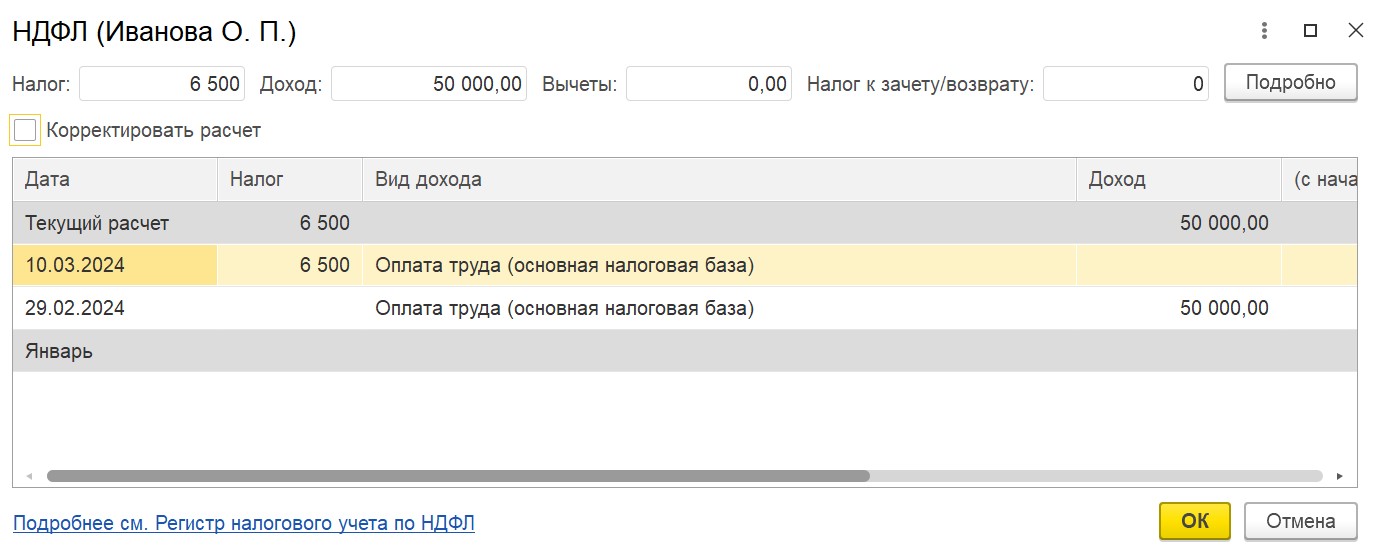Click the horizontal scrollbar thumb
Viewport: 1375px width, 555px height.
[x=458, y=477]
